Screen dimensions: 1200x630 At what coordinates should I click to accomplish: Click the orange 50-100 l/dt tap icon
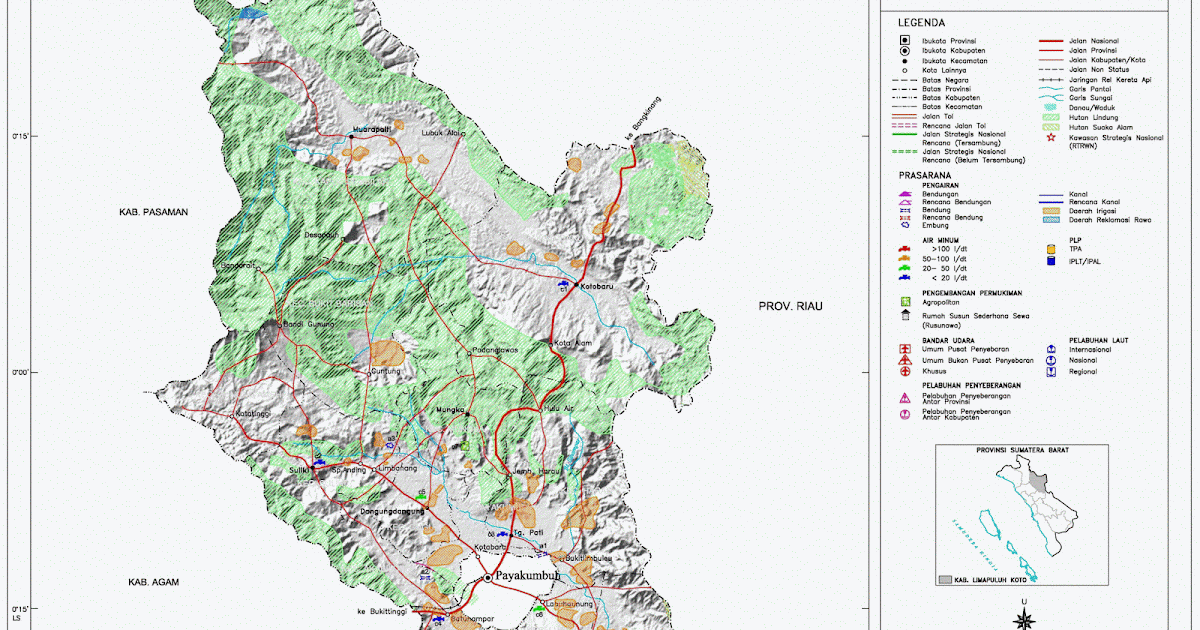click(904, 258)
